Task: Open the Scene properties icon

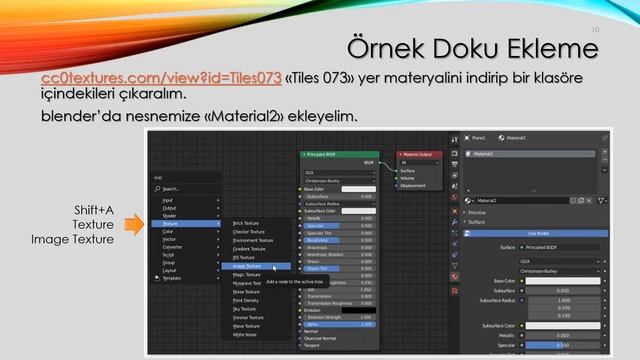Action: (455, 186)
